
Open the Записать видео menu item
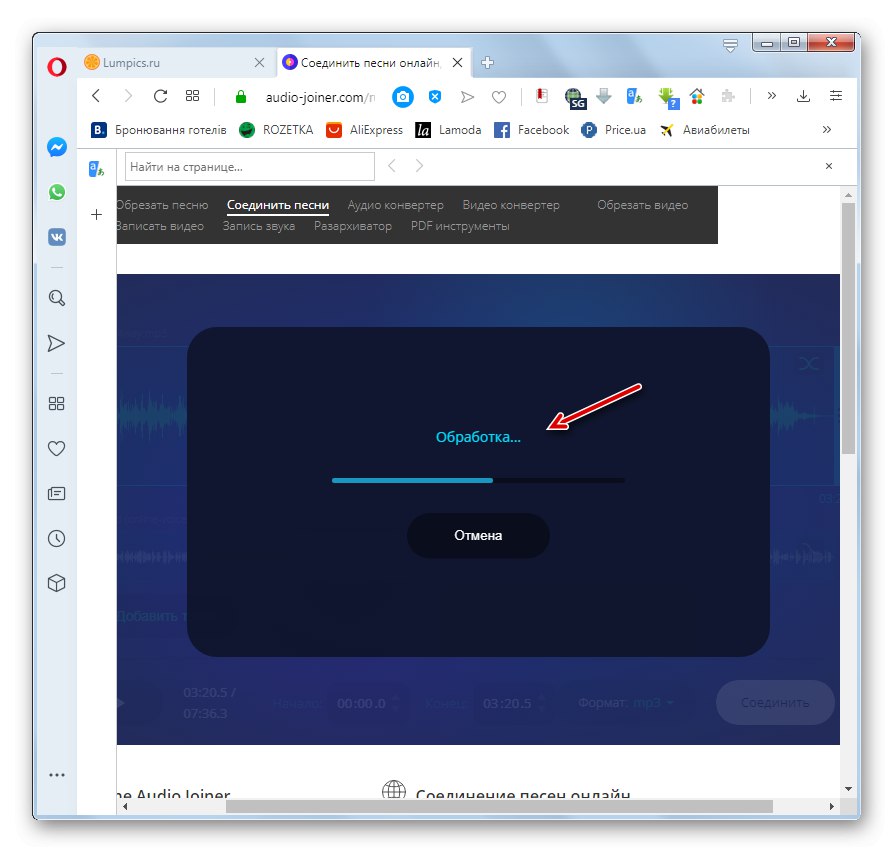(160, 226)
